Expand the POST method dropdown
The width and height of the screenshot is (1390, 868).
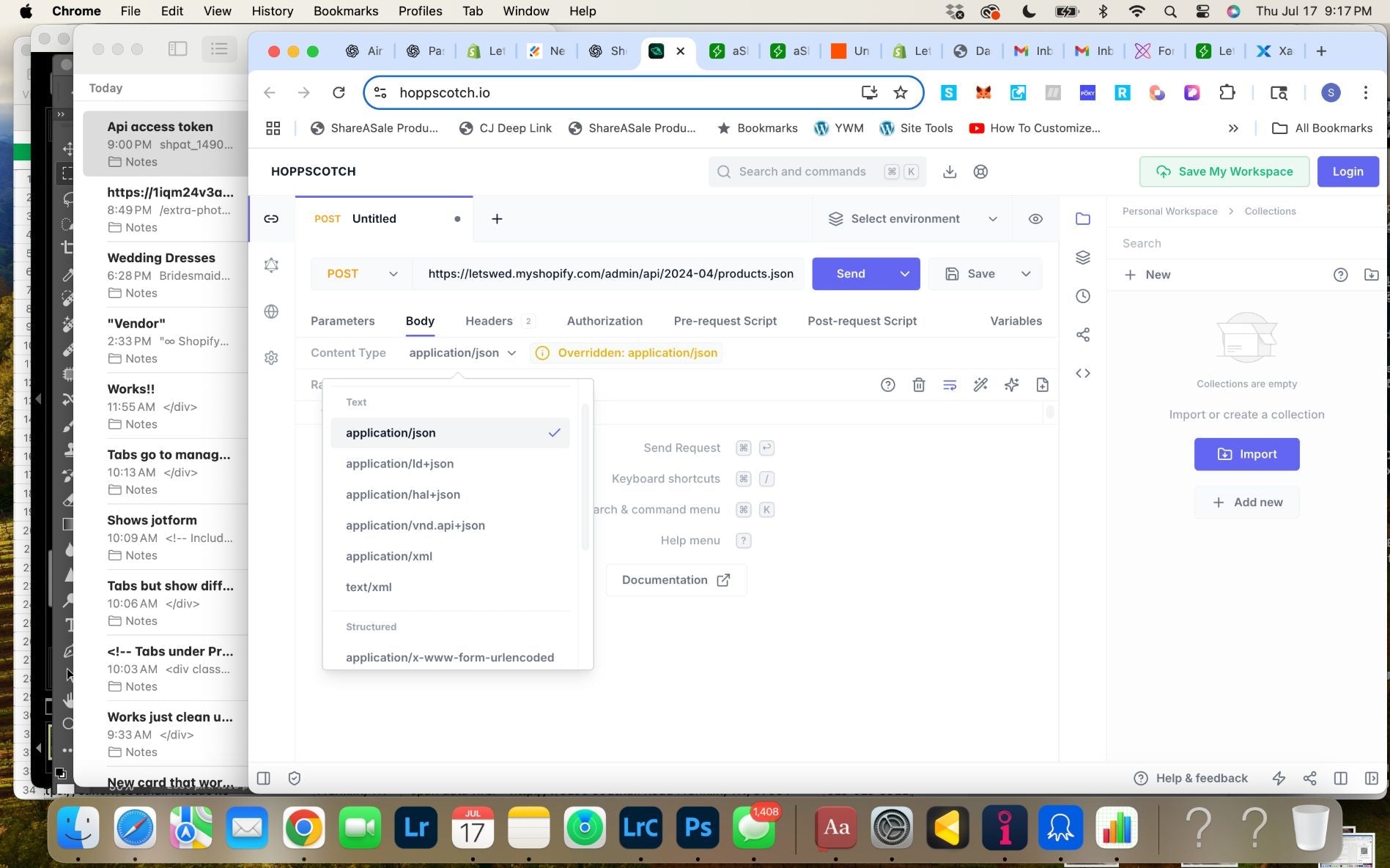point(361,274)
